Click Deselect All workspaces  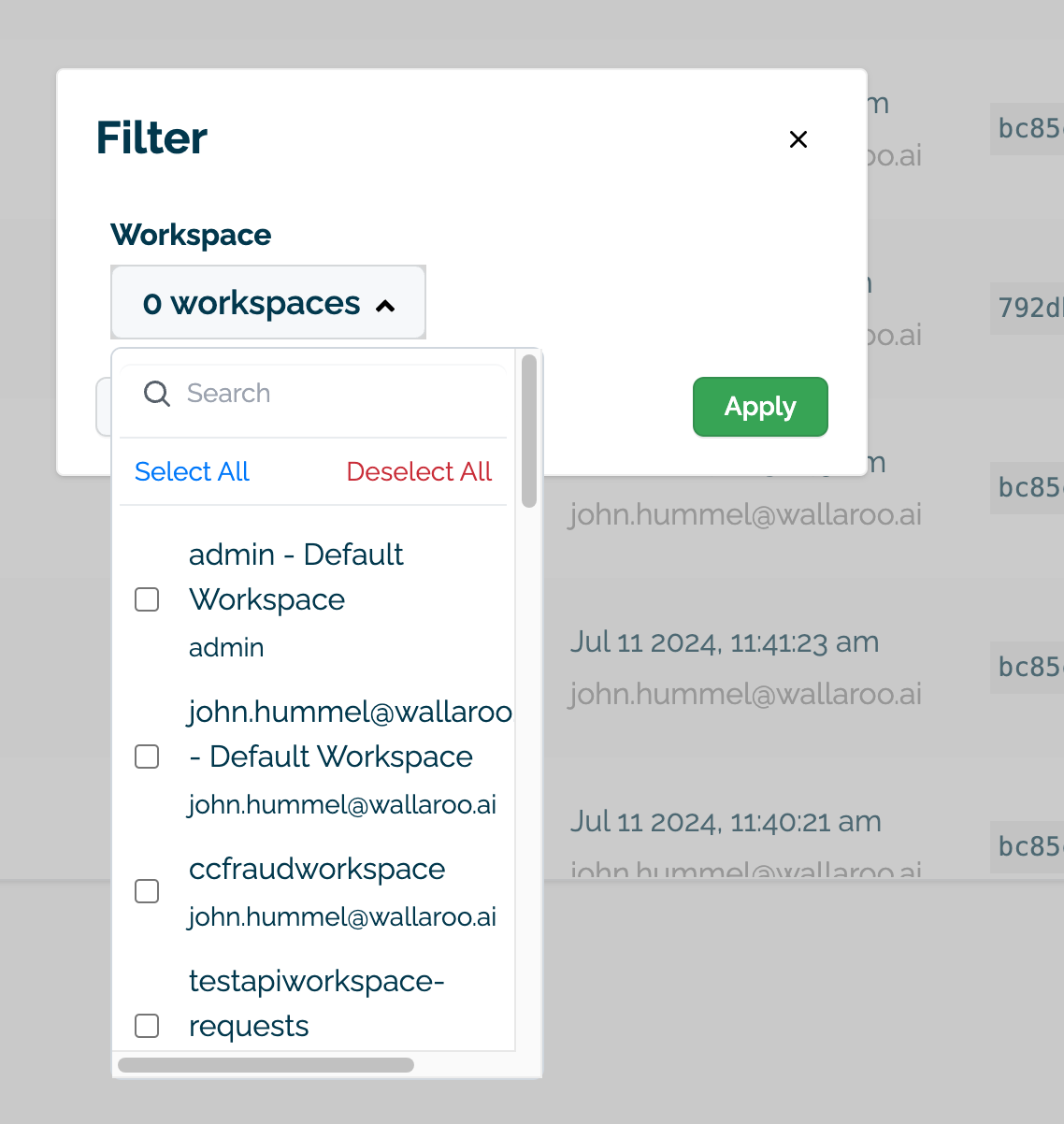(x=419, y=471)
